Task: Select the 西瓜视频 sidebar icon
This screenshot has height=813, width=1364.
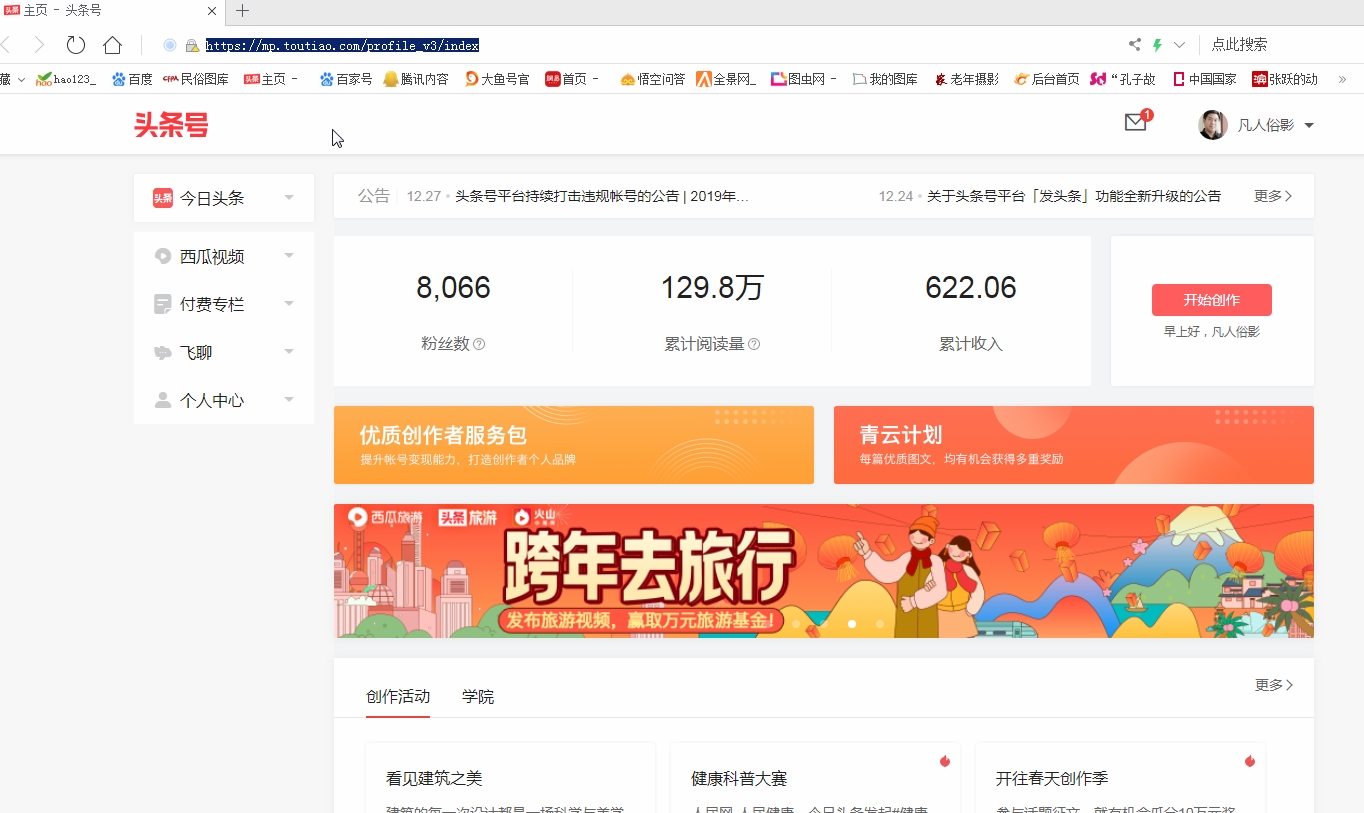Action: click(162, 256)
